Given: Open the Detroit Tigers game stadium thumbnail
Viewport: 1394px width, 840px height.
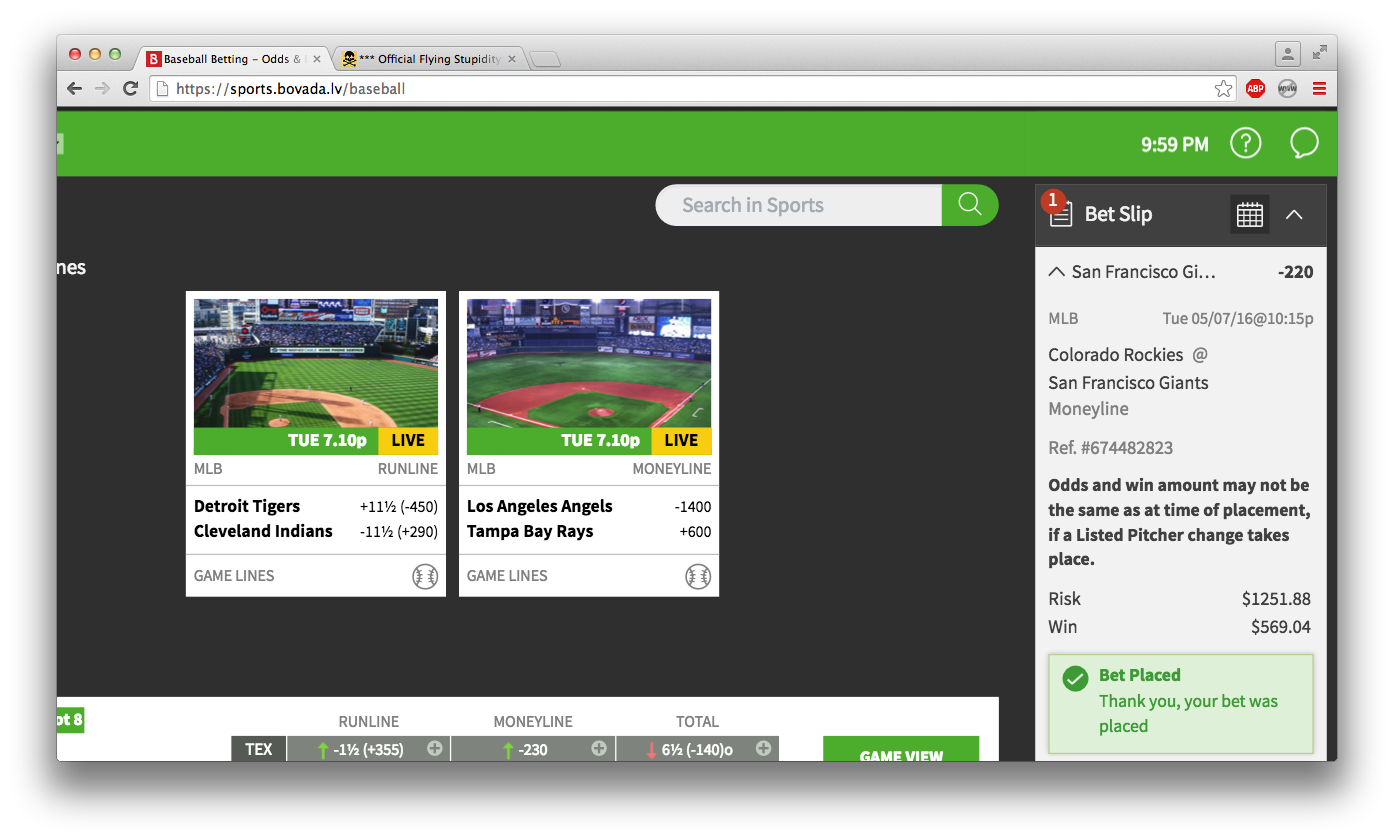Looking at the screenshot, I should tap(316, 363).
